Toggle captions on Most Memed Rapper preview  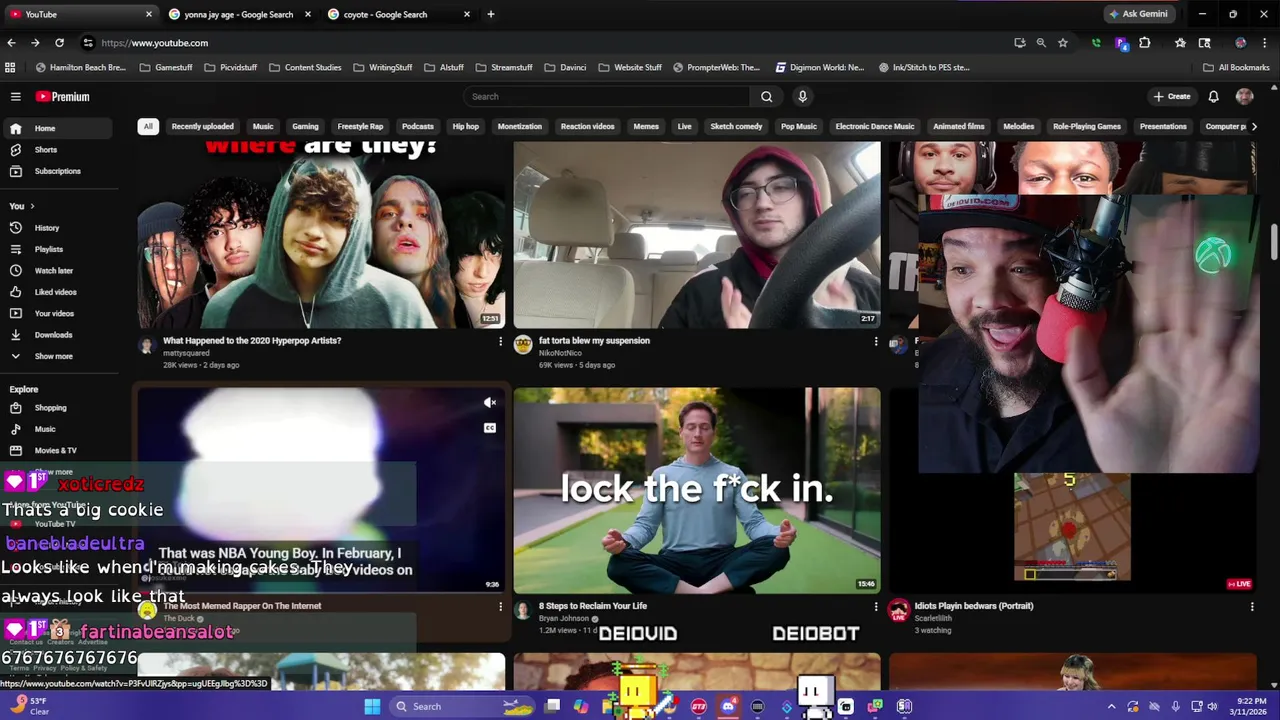click(x=490, y=428)
